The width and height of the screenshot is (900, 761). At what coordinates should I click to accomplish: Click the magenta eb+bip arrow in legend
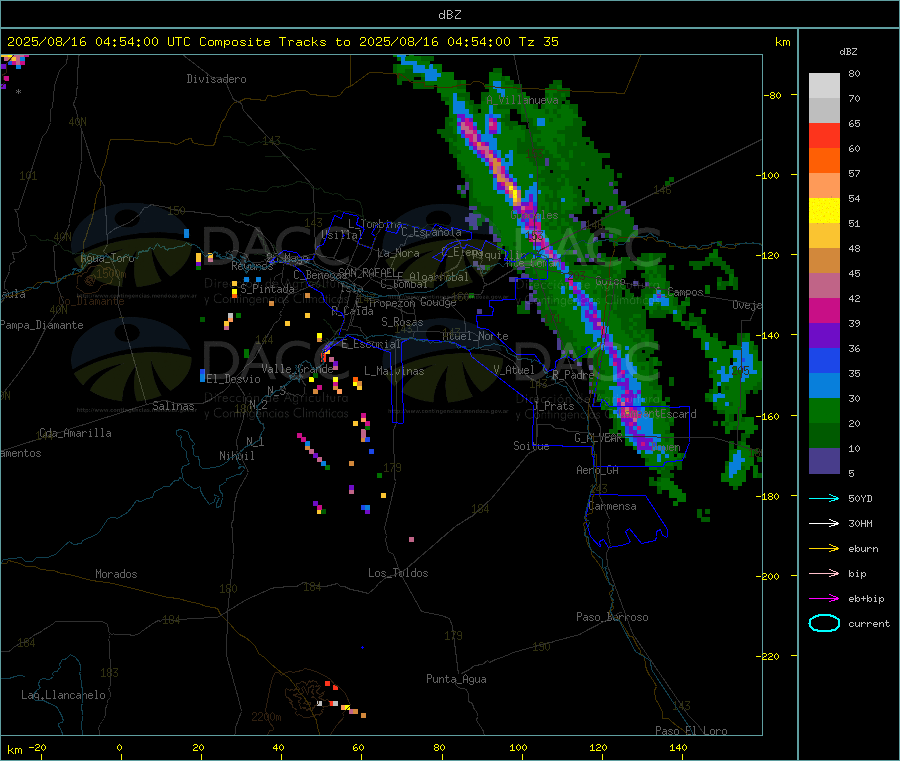click(824, 599)
